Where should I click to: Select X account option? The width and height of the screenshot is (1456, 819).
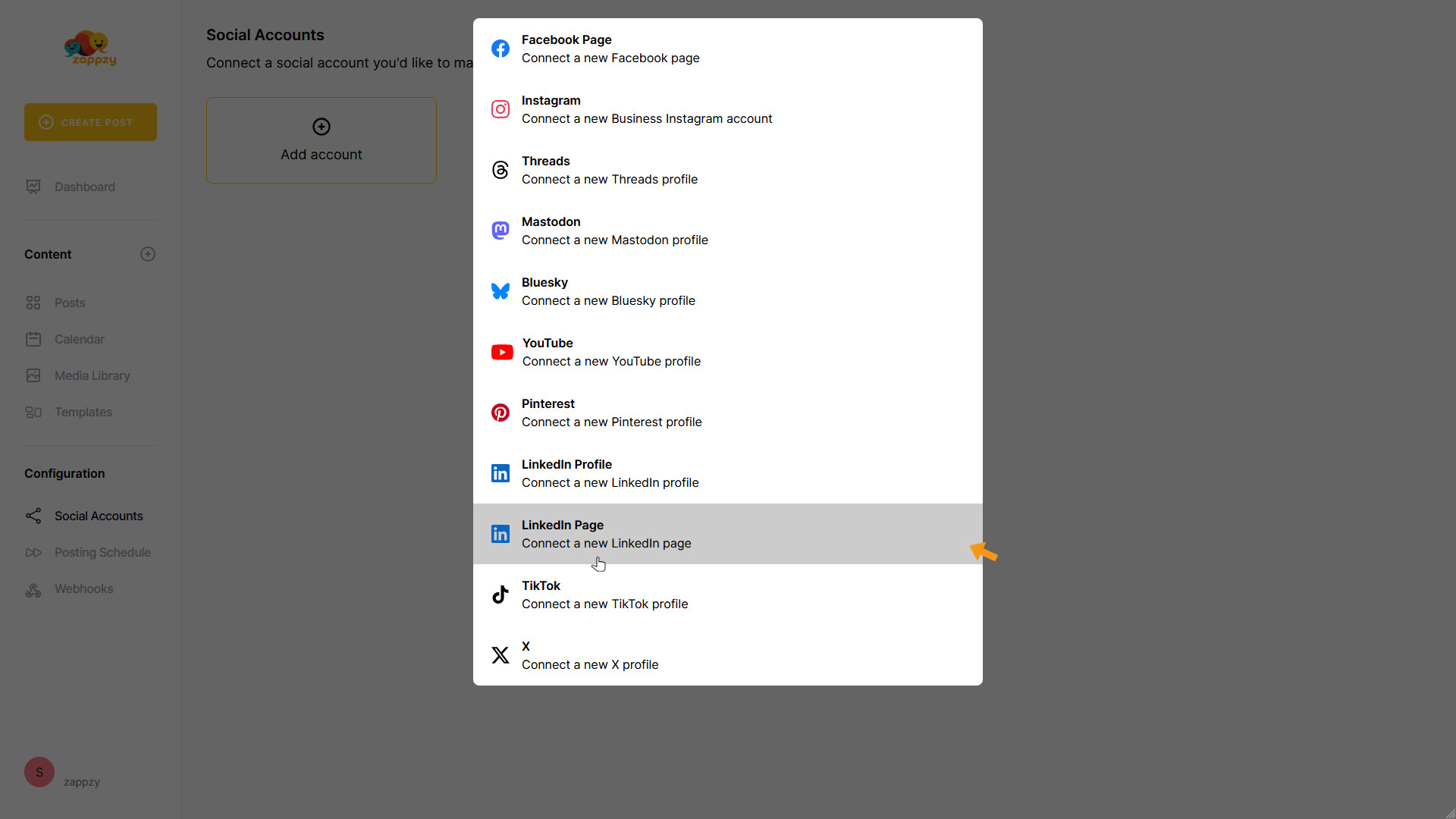[x=728, y=655]
